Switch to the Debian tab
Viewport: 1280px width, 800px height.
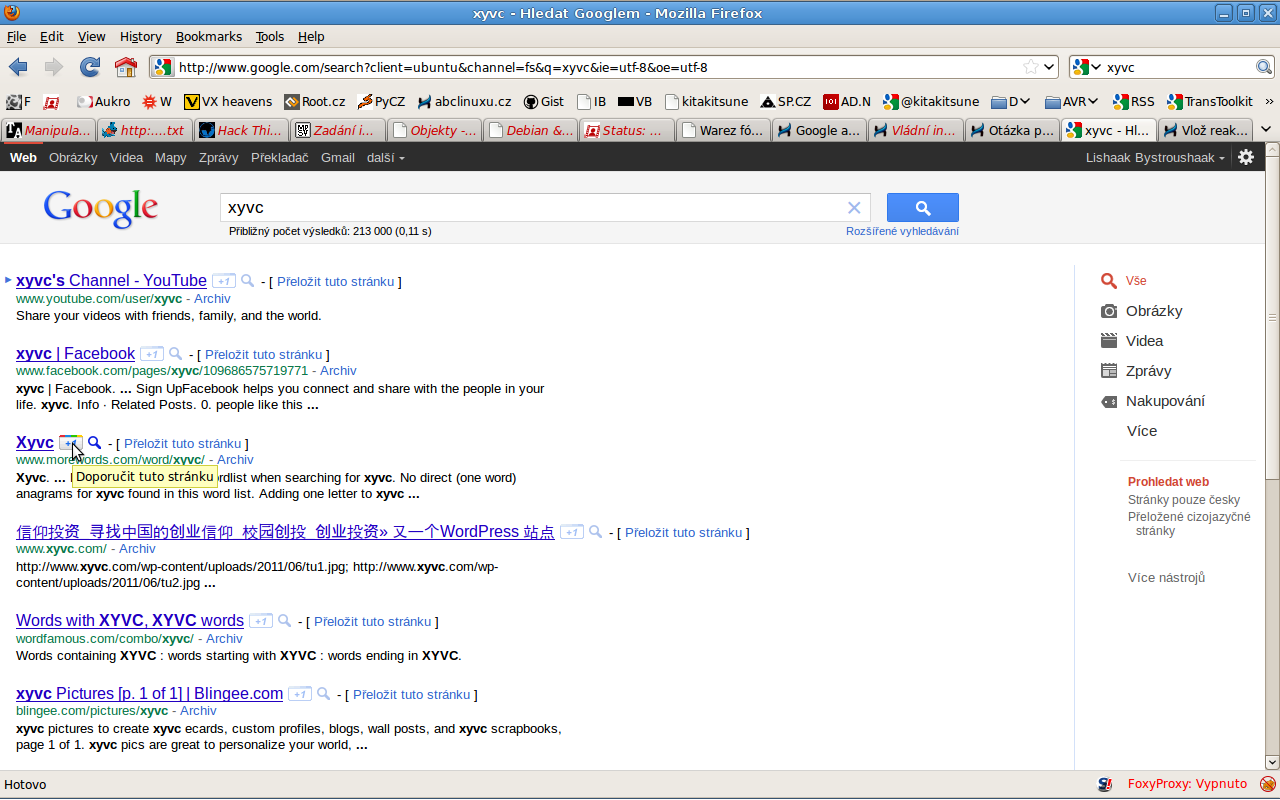coord(530,130)
